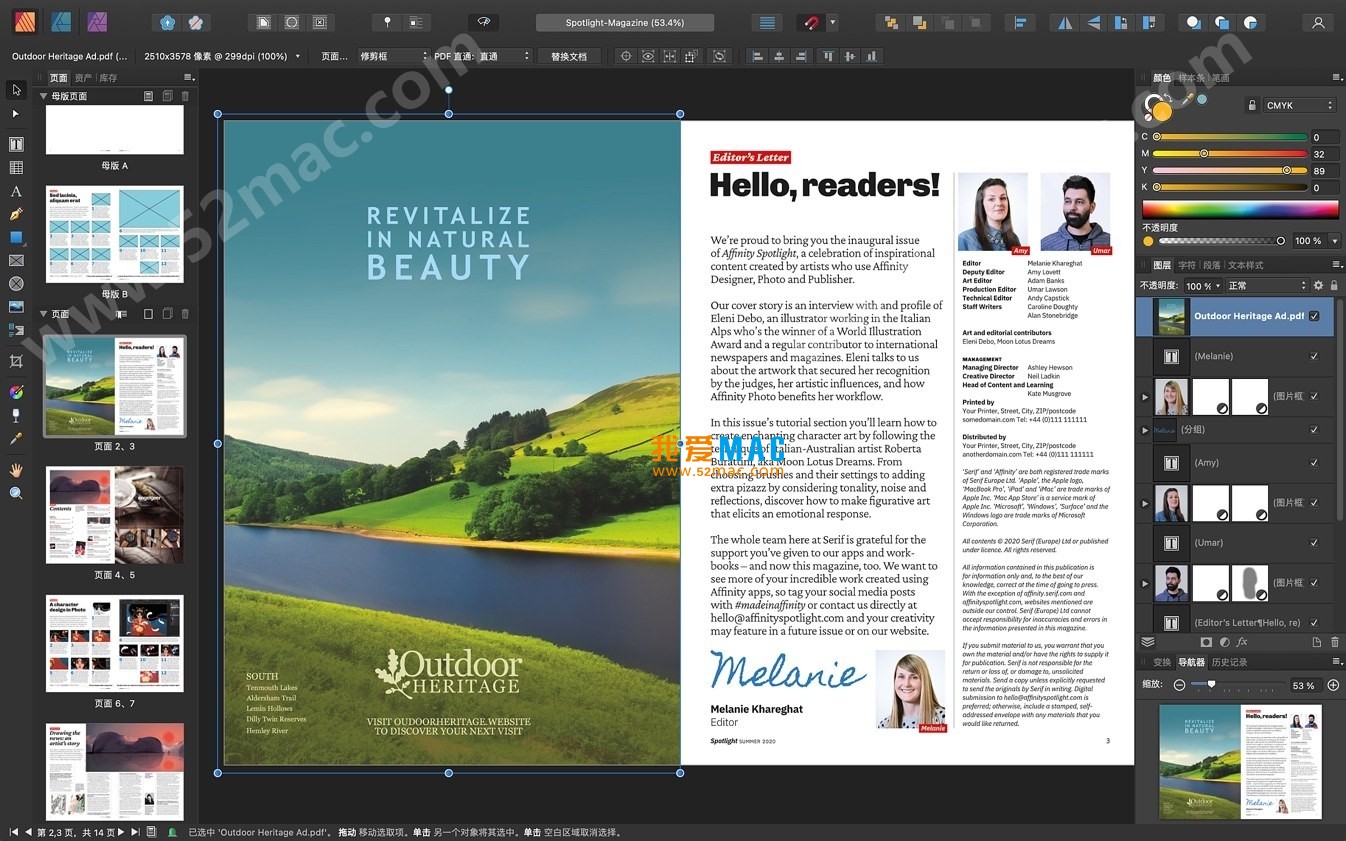Select the Pen tool
Image resolution: width=1346 pixels, height=841 pixels.
tap(16, 214)
